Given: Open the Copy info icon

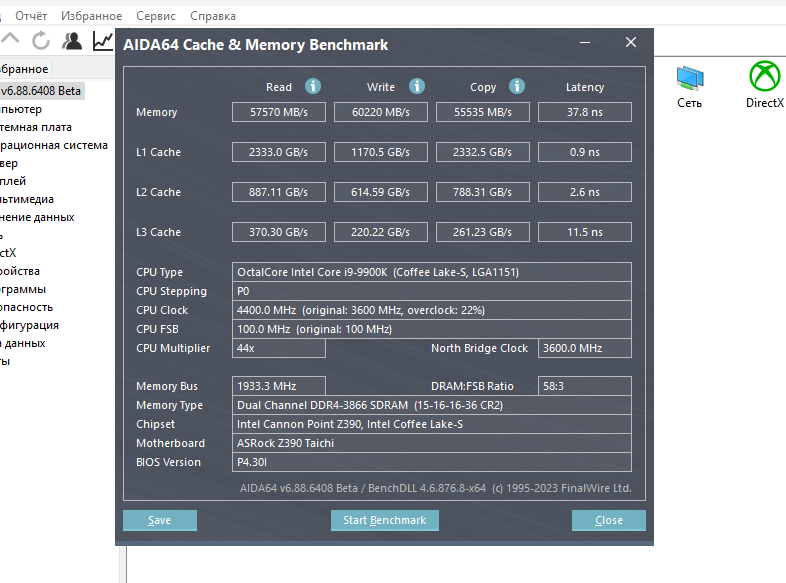Looking at the screenshot, I should pyautogui.click(x=517, y=86).
